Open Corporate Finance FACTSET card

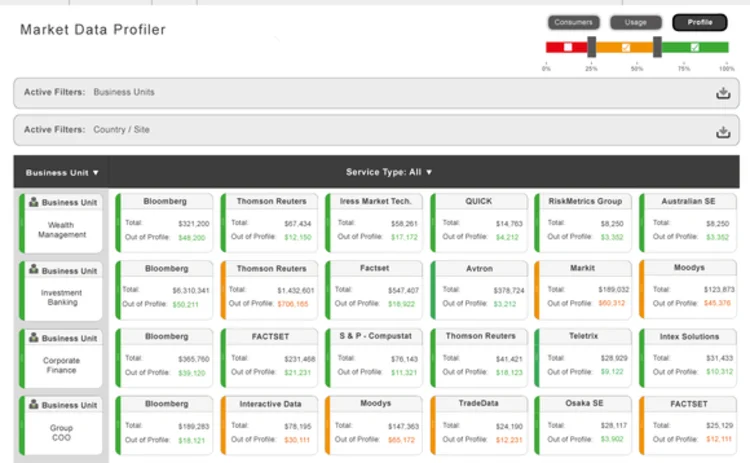tap(270, 358)
